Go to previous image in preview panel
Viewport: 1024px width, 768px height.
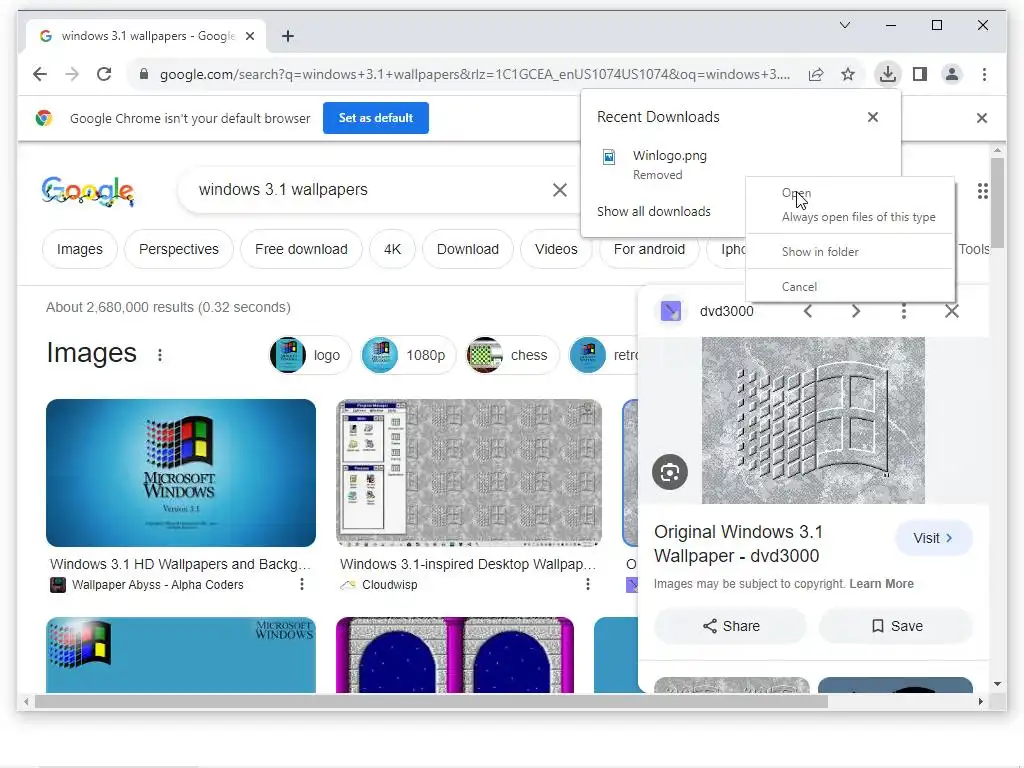coord(808,311)
